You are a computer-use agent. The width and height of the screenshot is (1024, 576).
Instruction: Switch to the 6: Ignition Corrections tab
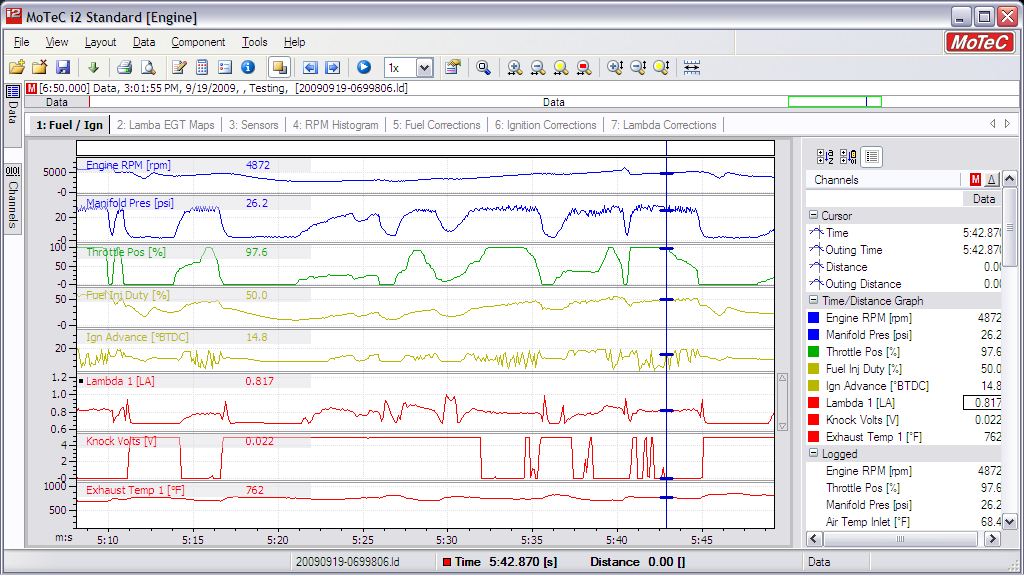click(545, 125)
